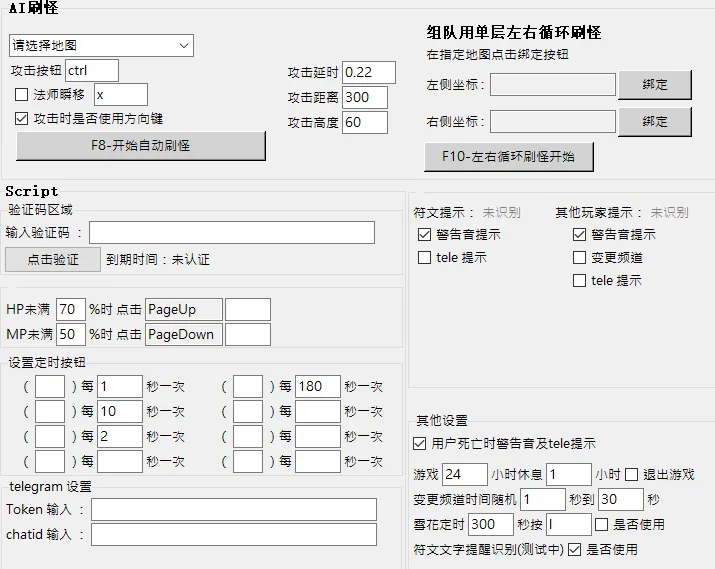715x569 pixels.
Task: Check the 退出游戏 checkbox
Action: click(x=632, y=475)
